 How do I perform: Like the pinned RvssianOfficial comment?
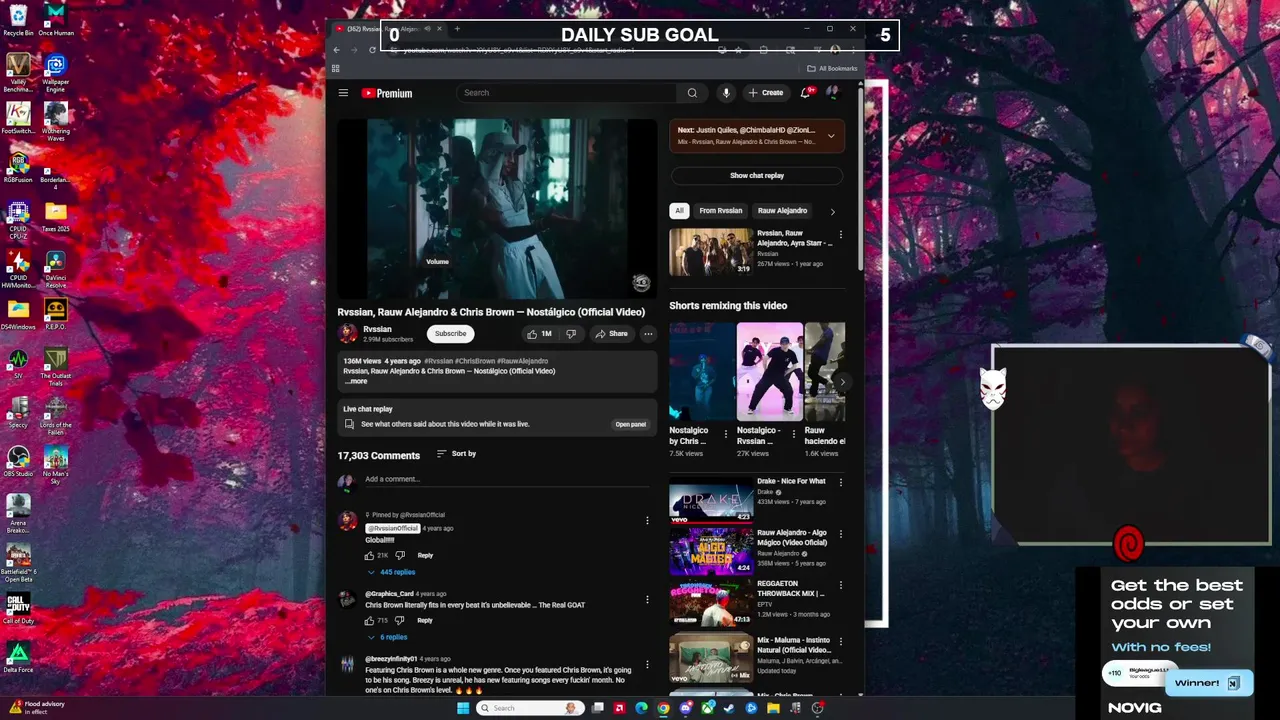[x=370, y=555]
